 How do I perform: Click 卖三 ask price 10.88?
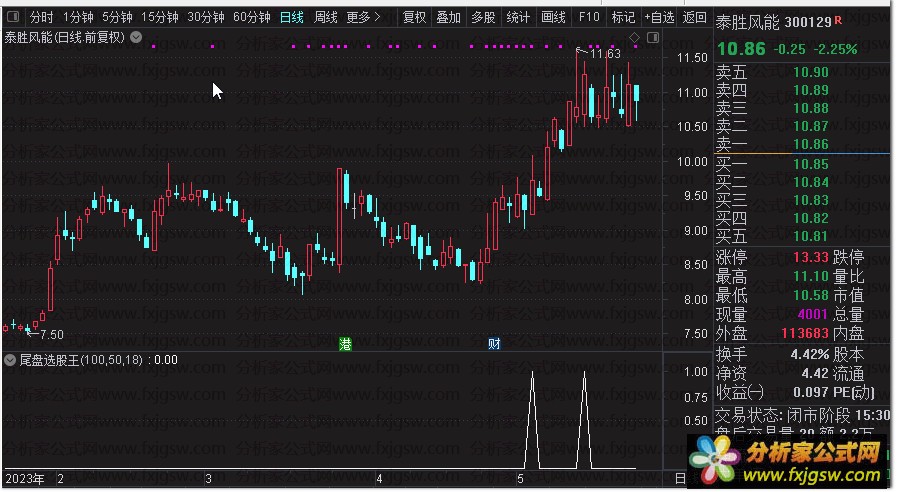click(x=811, y=108)
